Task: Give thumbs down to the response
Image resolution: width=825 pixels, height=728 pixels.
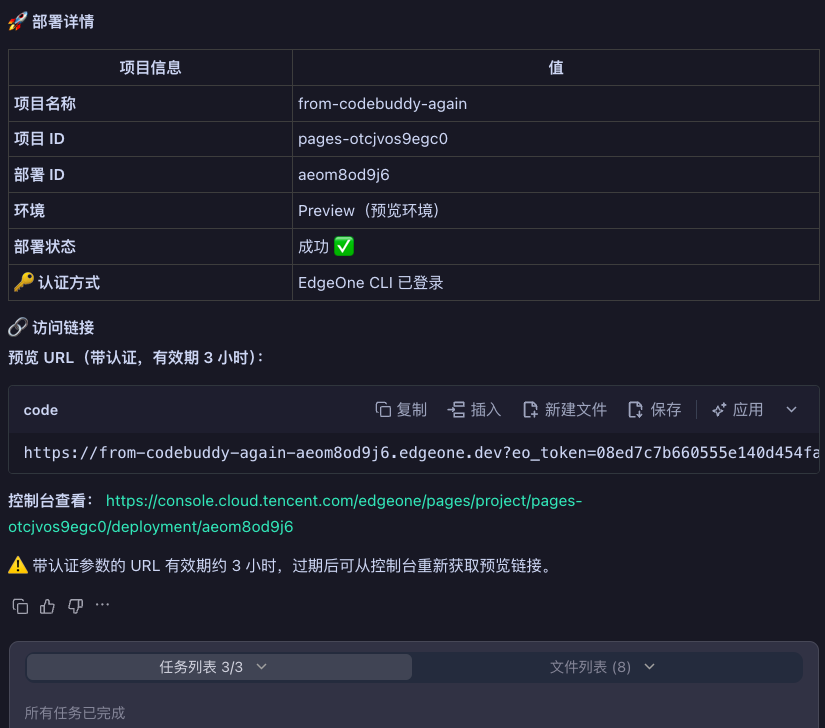Action: pos(75,606)
